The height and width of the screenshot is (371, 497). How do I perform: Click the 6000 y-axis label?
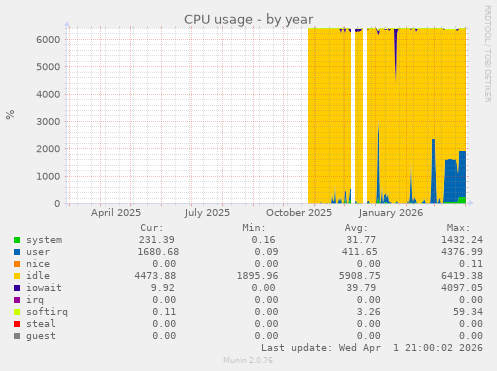[x=48, y=39]
